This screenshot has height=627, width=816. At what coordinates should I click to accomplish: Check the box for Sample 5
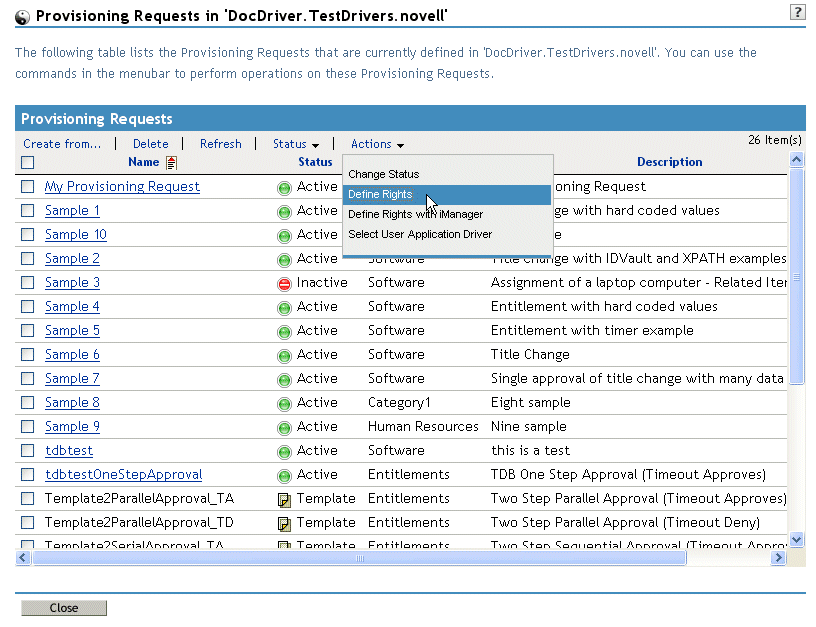click(28, 331)
